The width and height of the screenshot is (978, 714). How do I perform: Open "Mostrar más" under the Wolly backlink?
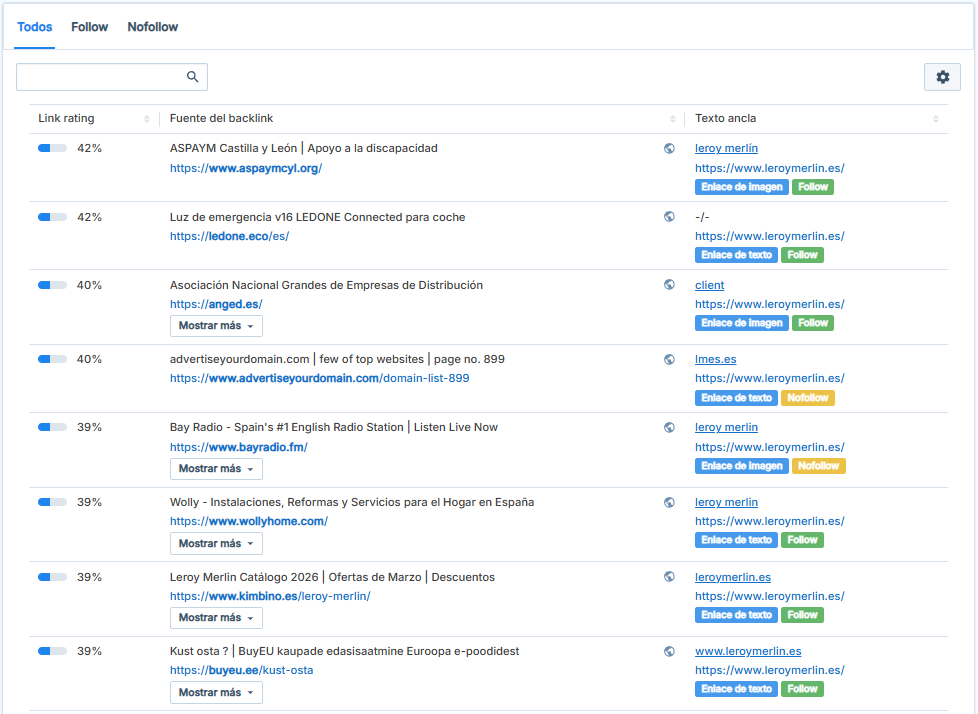[216, 543]
